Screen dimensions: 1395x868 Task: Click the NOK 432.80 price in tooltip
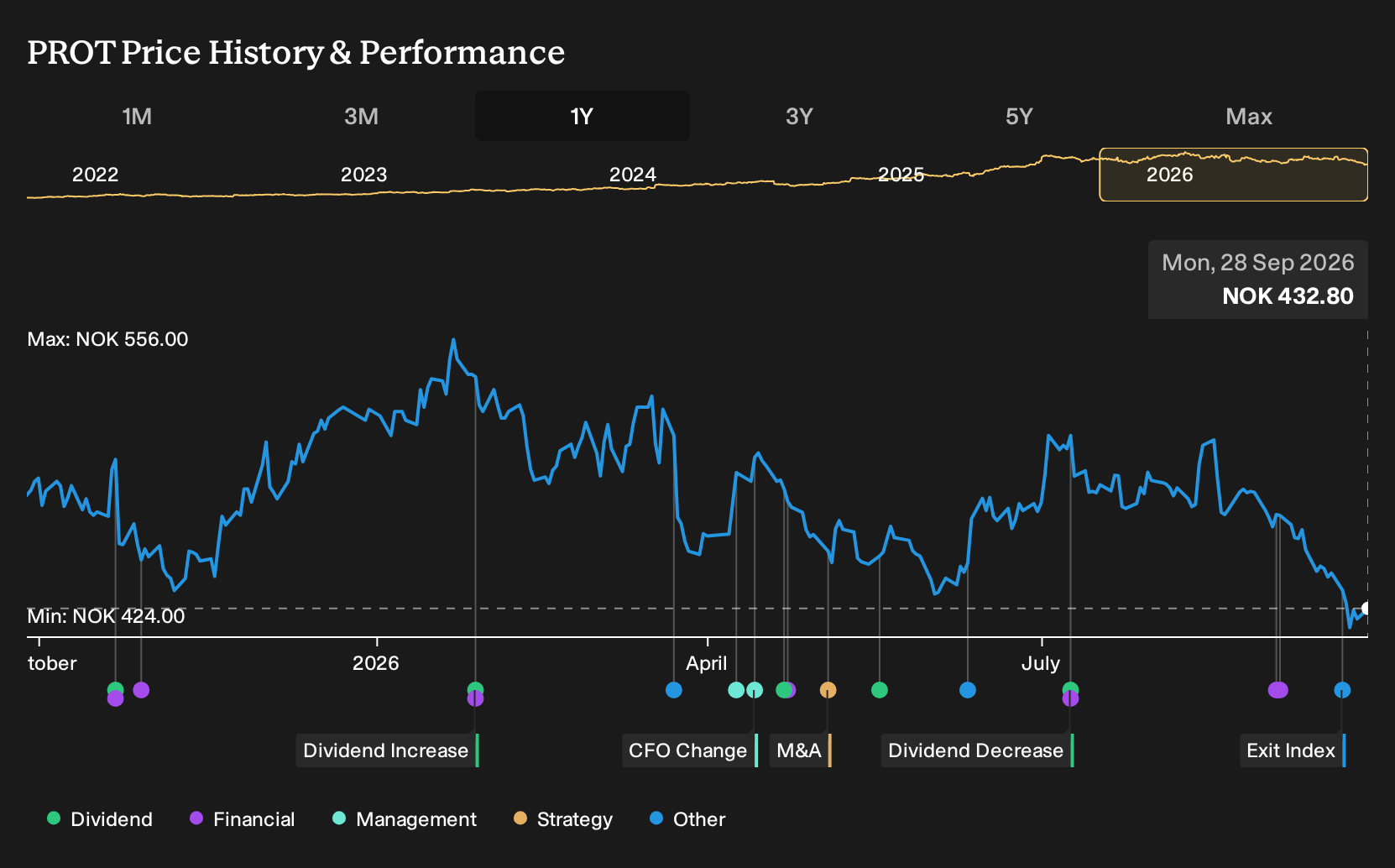tap(1288, 296)
